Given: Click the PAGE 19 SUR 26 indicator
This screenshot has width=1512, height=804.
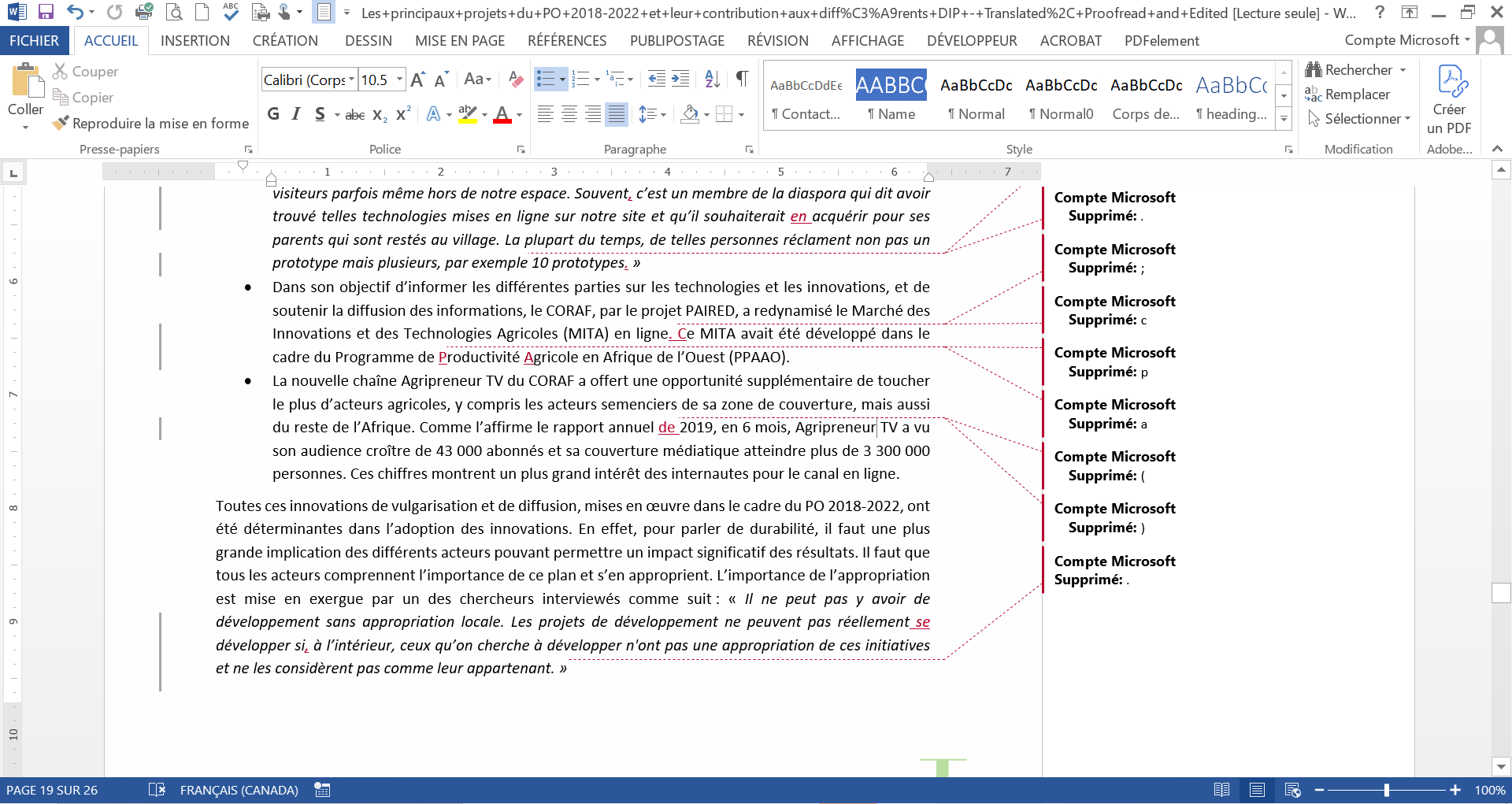Looking at the screenshot, I should click(52, 790).
